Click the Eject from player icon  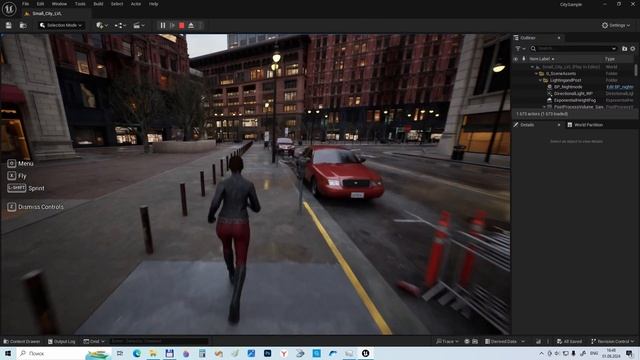coord(191,25)
